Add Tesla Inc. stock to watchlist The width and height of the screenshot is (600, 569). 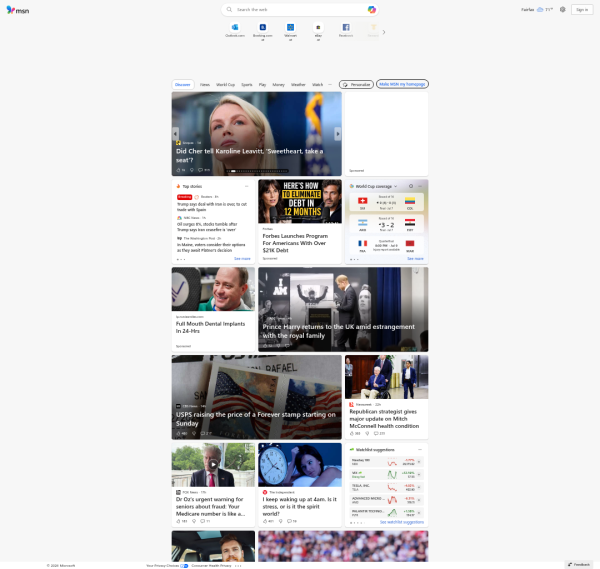[x=419, y=487]
